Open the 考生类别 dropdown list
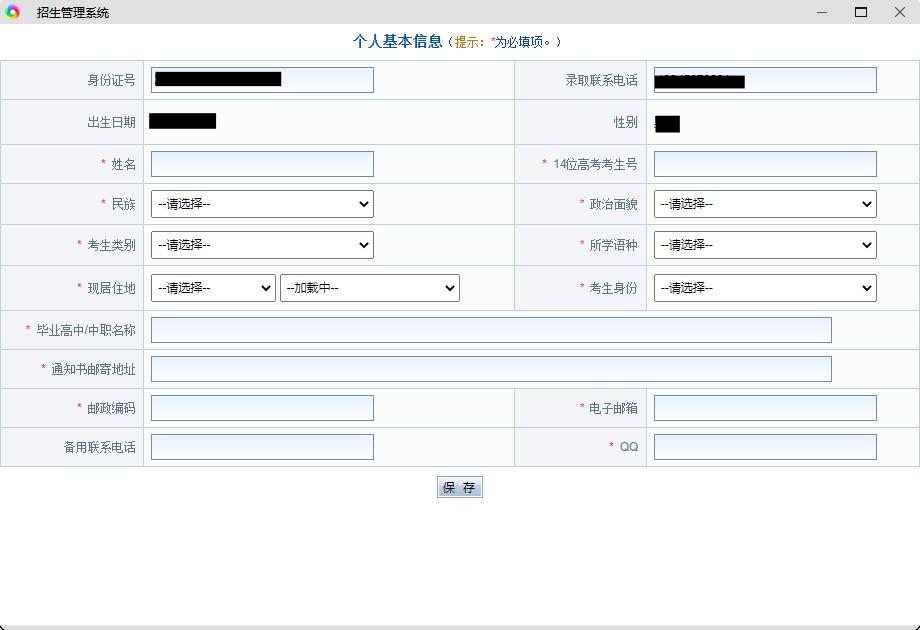The height and width of the screenshot is (630, 920). (x=262, y=245)
